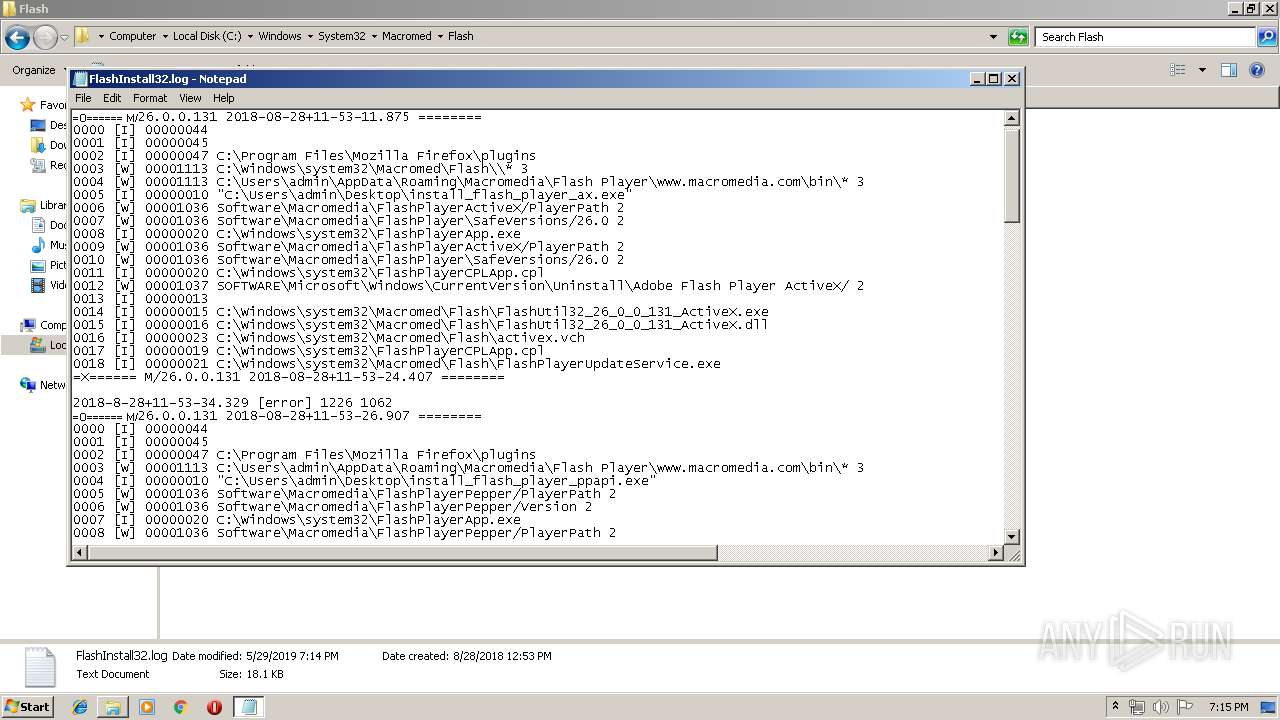The height and width of the screenshot is (720, 1280).
Task: Open Downloads folder icon in sidebar
Action: pos(38,145)
